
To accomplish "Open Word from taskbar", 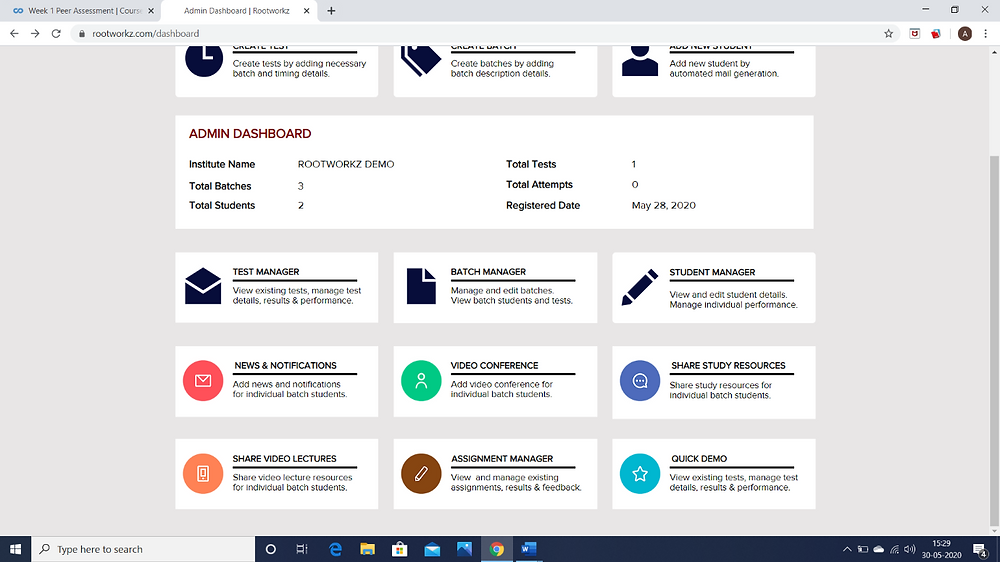I will pos(529,549).
